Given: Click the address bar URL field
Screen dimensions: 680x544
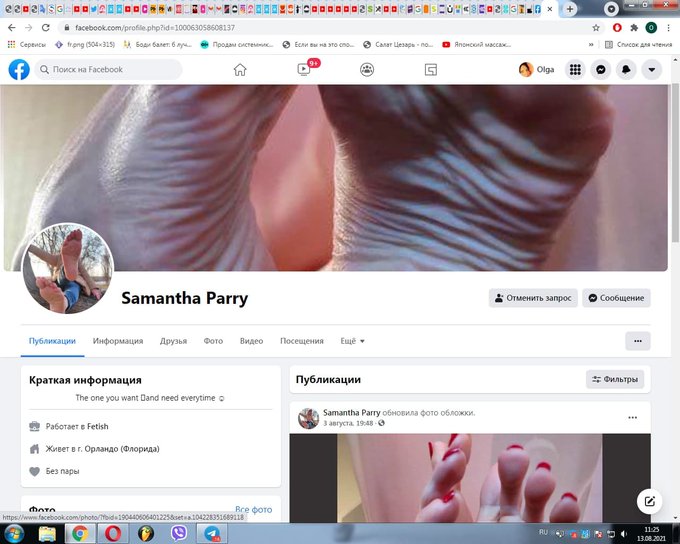Looking at the screenshot, I should click(x=325, y=28).
